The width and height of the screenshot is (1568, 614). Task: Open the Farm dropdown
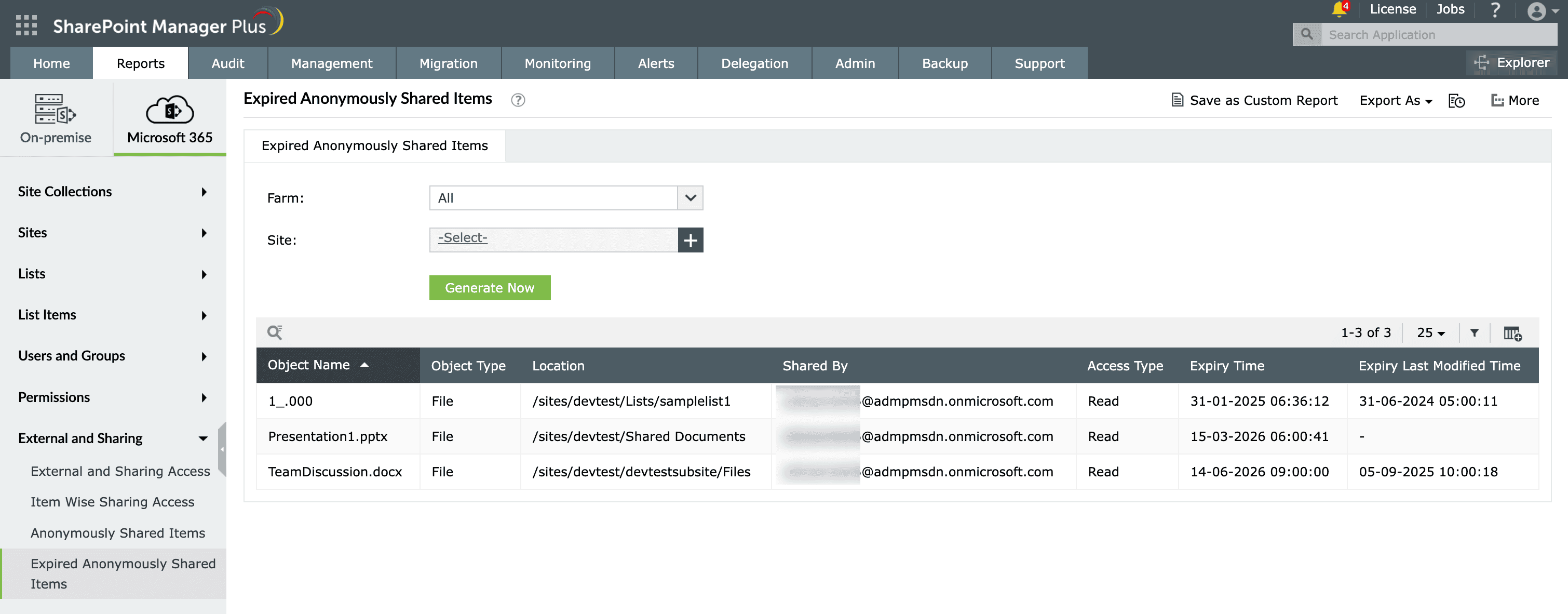coord(566,198)
